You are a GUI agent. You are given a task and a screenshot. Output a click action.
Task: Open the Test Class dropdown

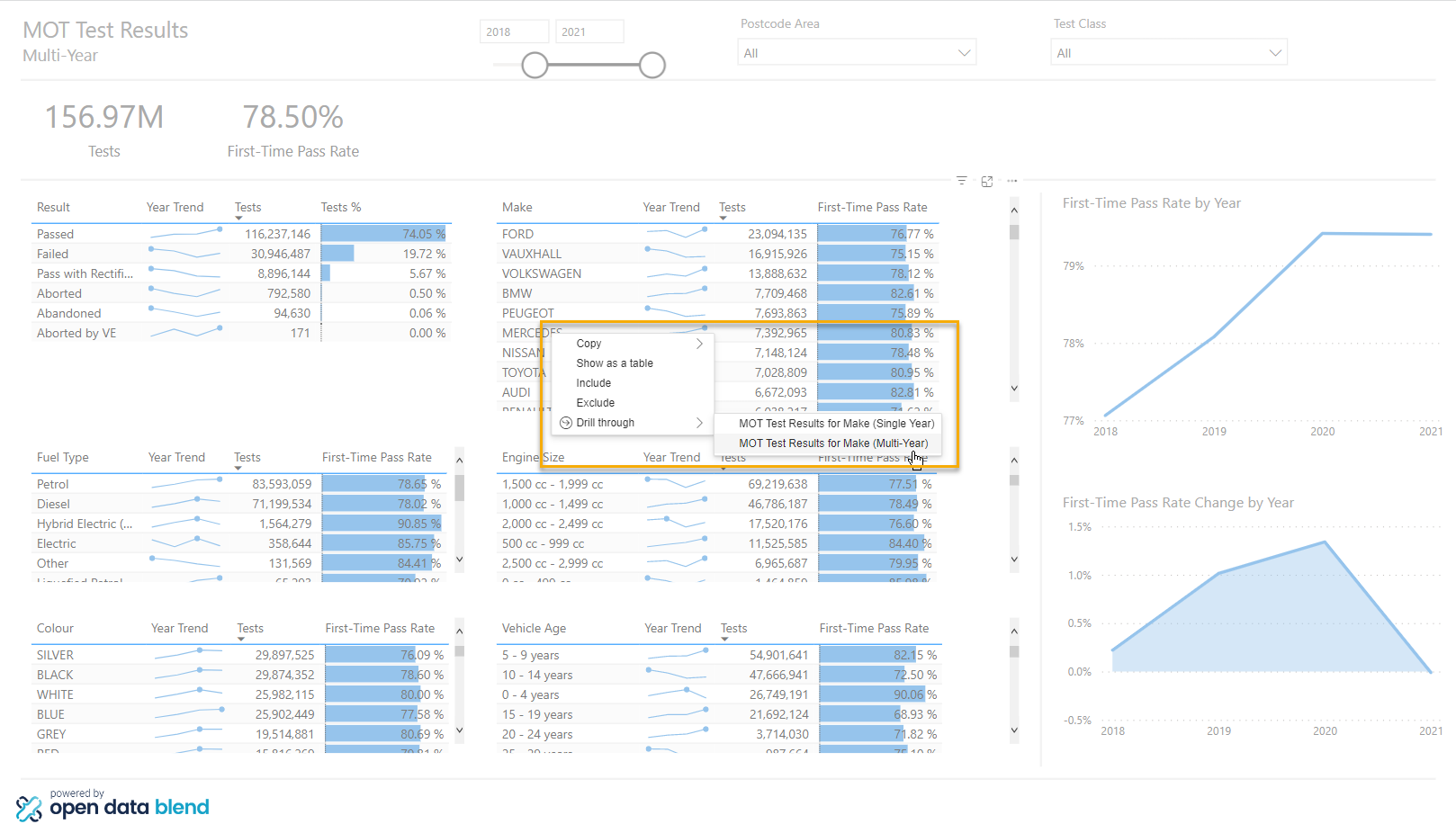point(1169,53)
